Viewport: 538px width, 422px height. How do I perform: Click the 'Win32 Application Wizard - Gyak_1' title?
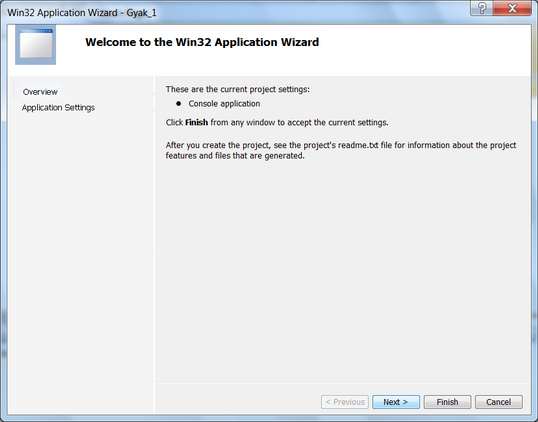(82, 13)
